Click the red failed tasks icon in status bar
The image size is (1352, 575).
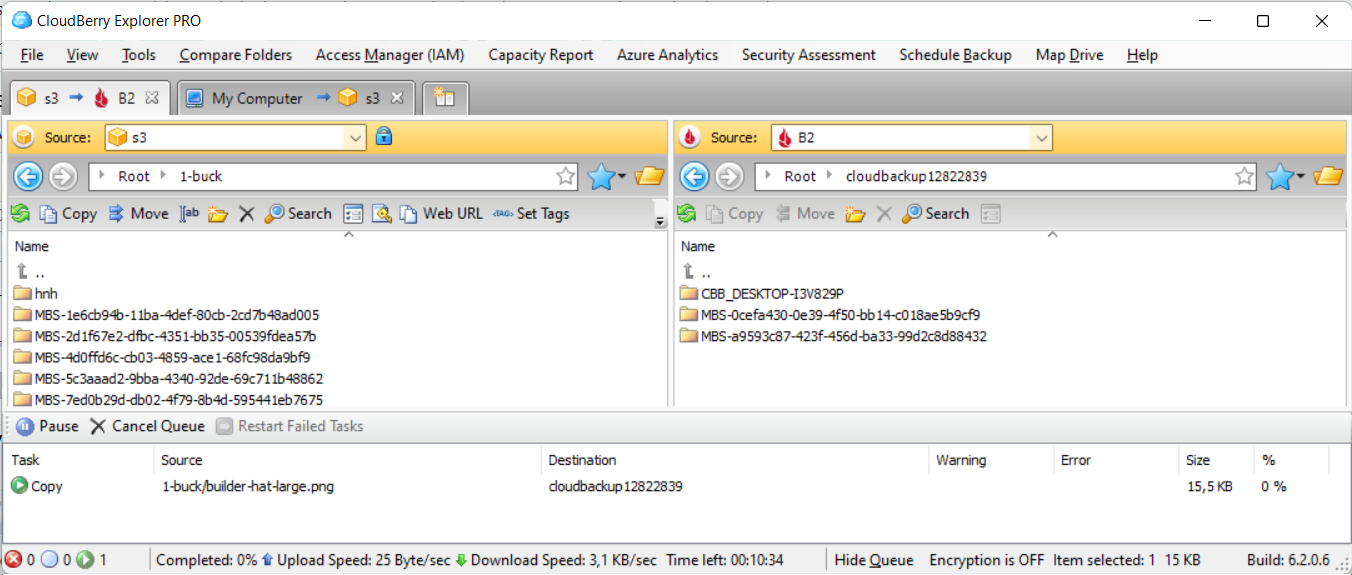coord(14,560)
